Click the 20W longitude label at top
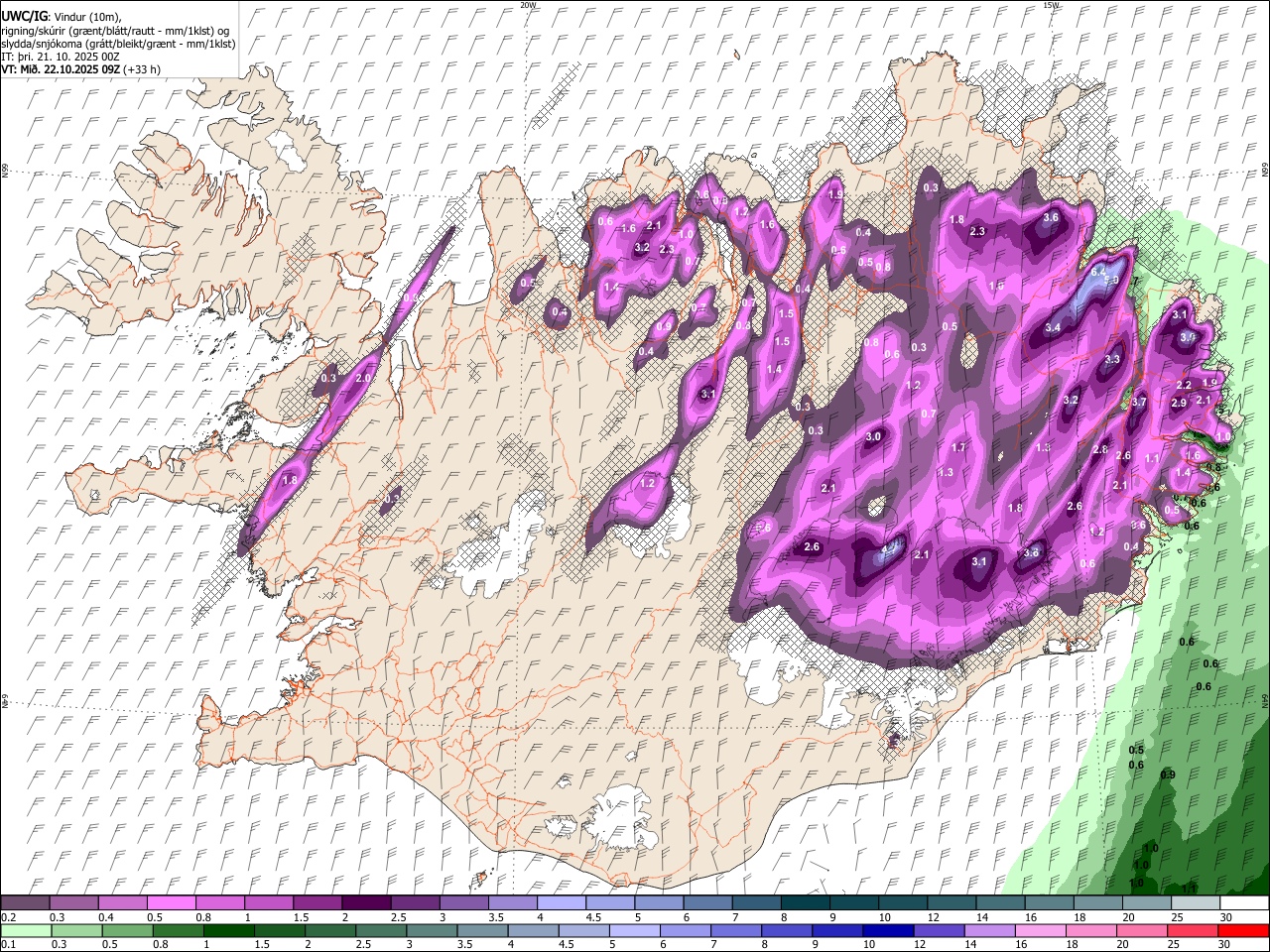 point(528,5)
